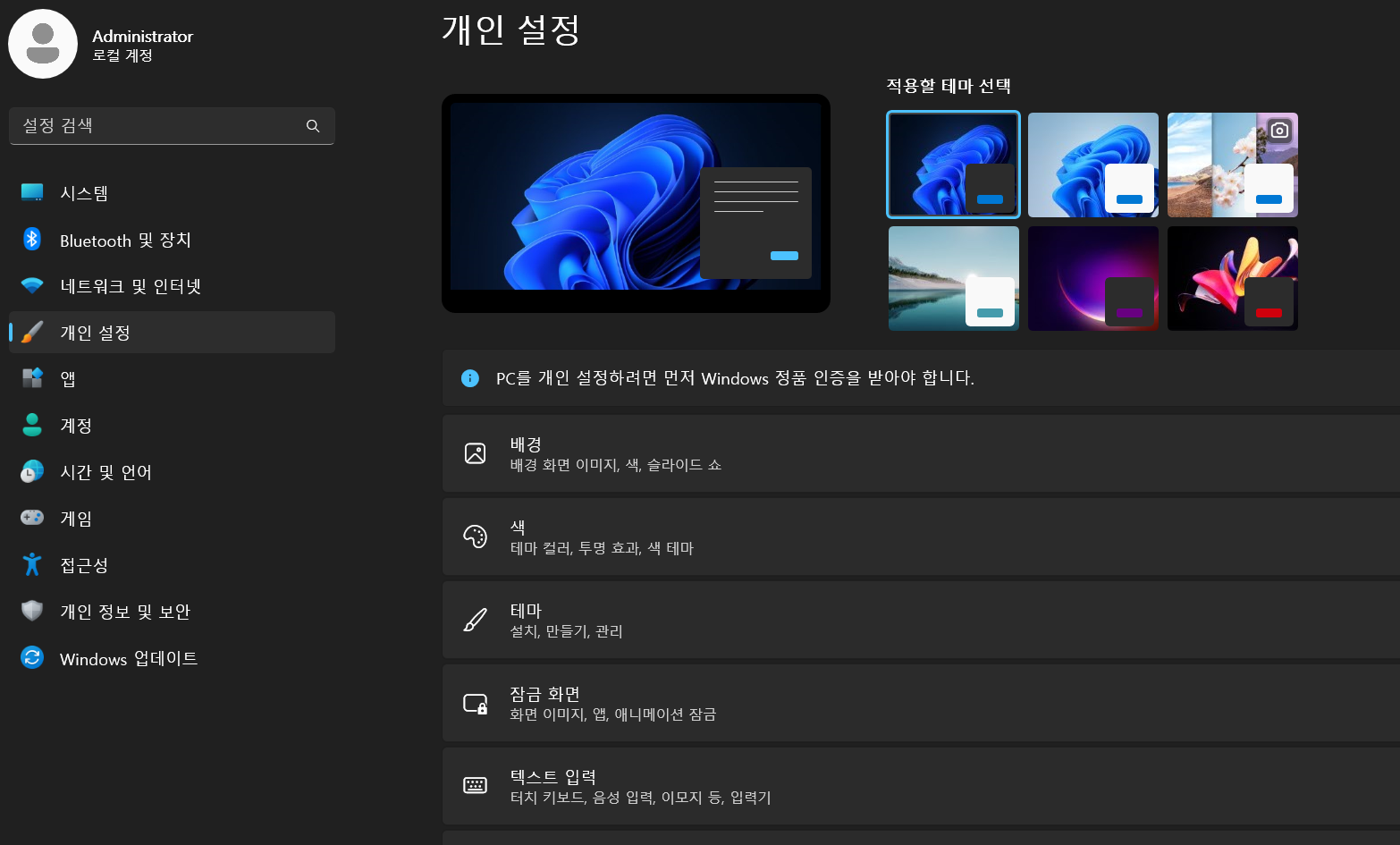Open 접근성 settings
1400x845 pixels.
coord(172,565)
